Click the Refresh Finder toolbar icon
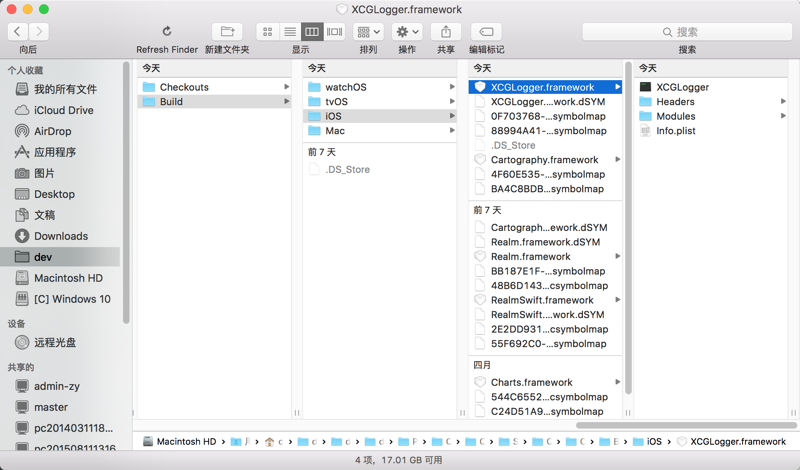The width and height of the screenshot is (800, 470). 167,32
